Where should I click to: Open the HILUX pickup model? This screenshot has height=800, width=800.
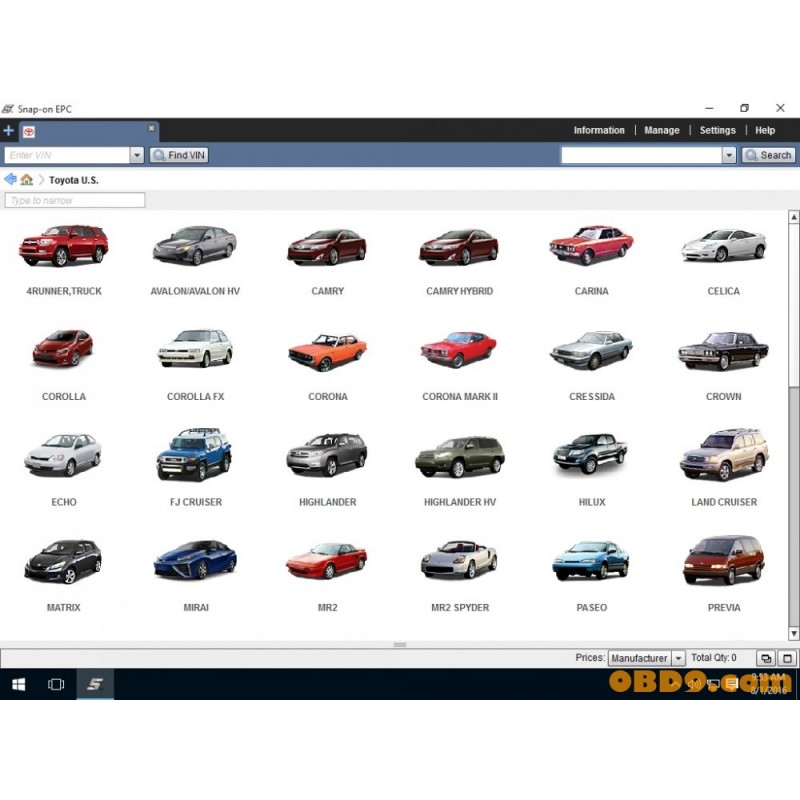coord(591,470)
